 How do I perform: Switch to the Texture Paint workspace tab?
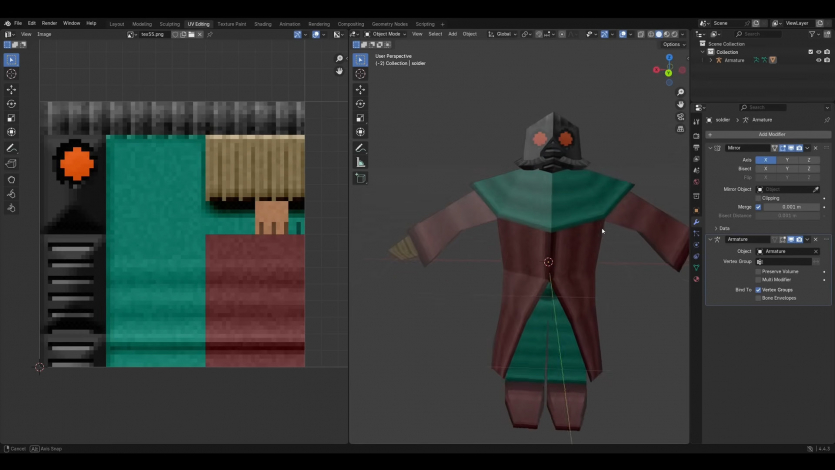point(231,23)
